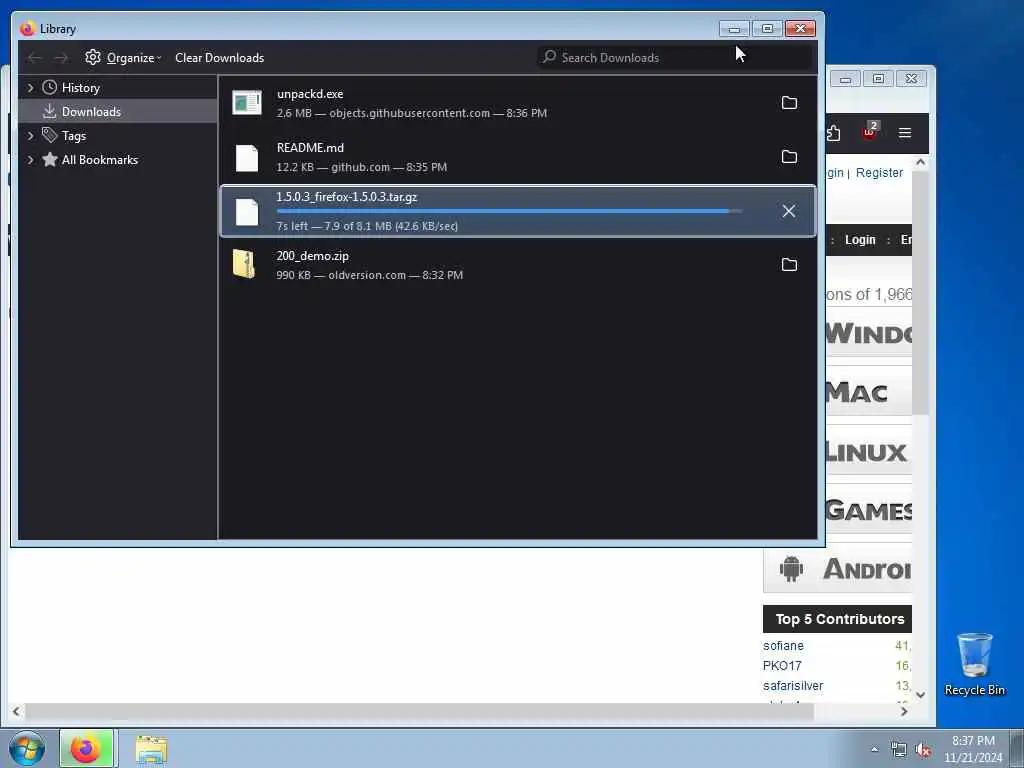
Task: Click the network tray icon
Action: click(899, 750)
